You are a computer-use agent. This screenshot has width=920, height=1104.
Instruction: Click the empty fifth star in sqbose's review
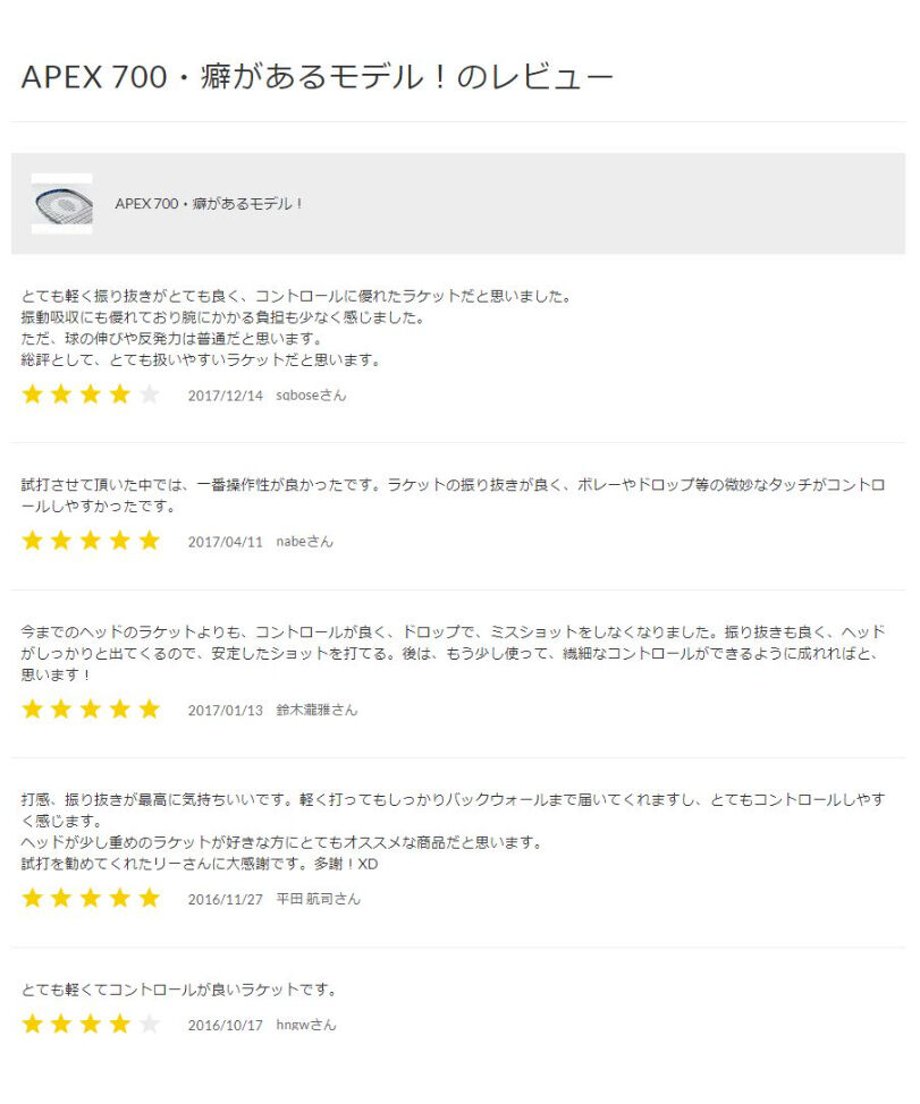tap(149, 394)
